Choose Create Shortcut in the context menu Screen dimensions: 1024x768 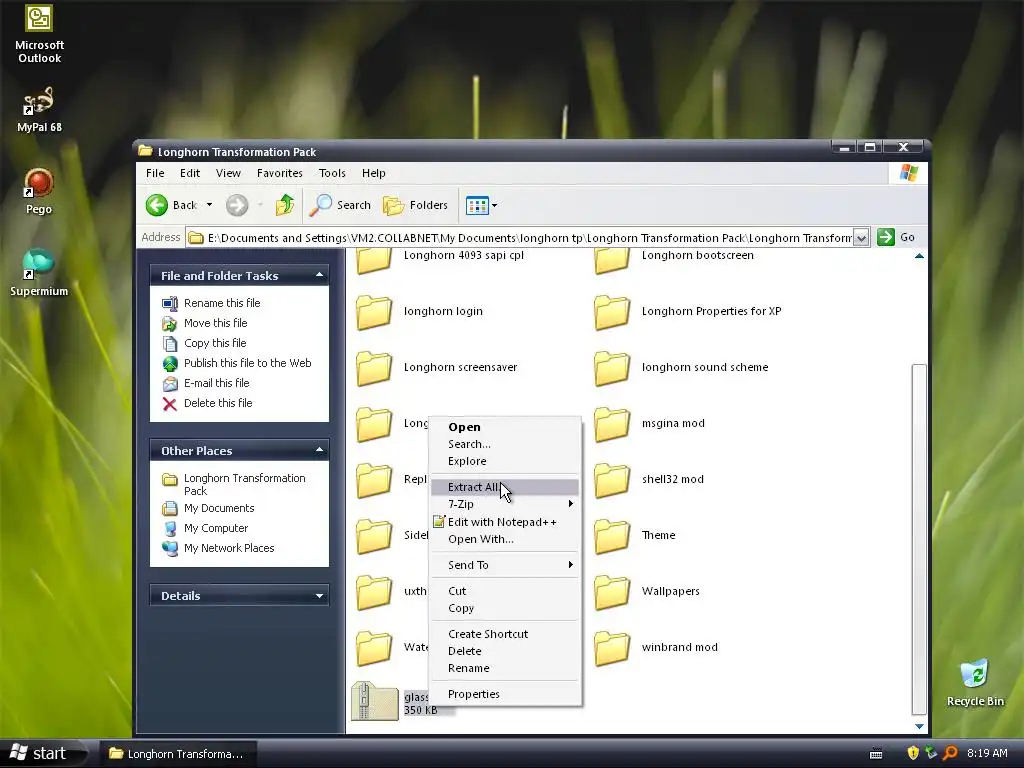coord(505,634)
